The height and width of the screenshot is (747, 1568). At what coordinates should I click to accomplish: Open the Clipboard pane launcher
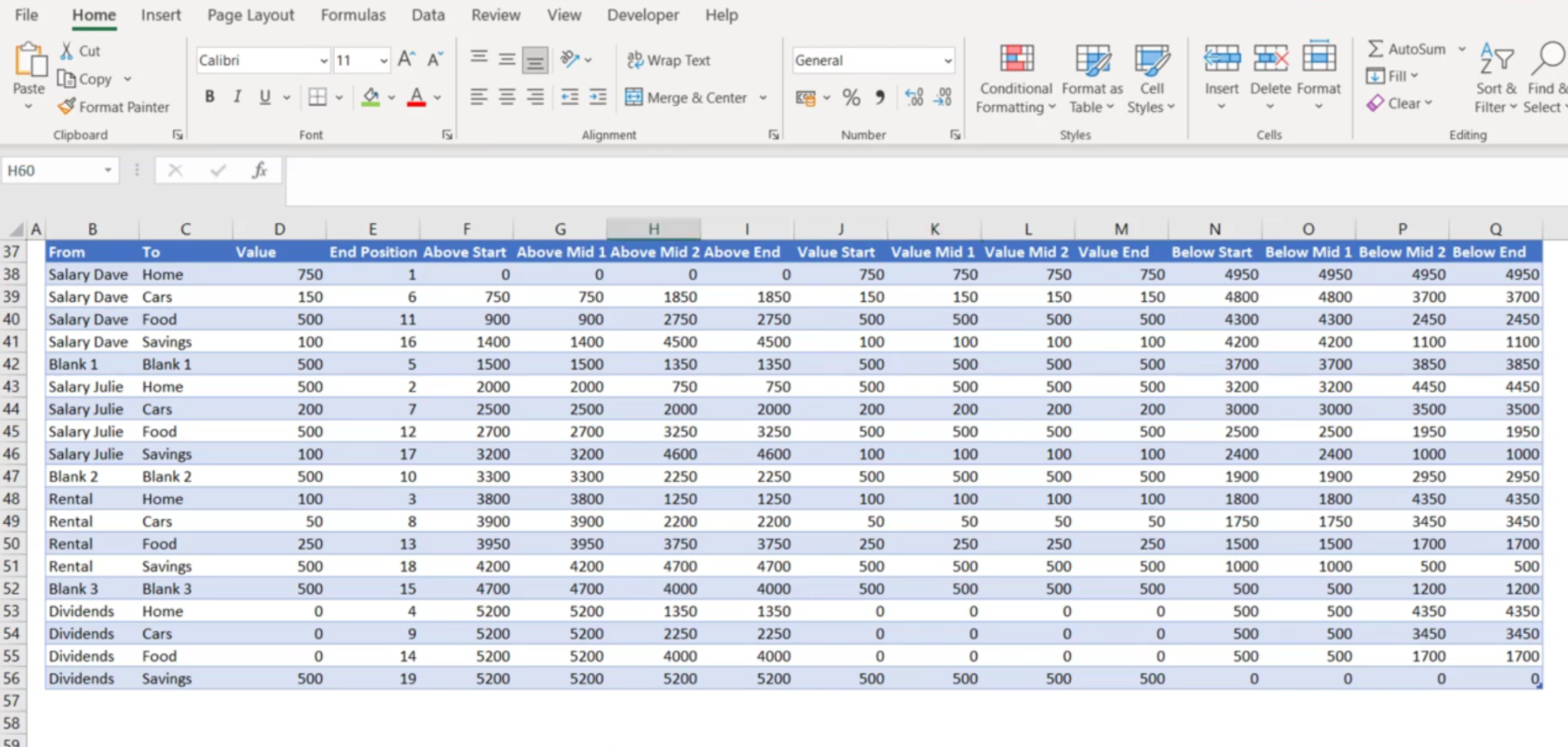[177, 135]
